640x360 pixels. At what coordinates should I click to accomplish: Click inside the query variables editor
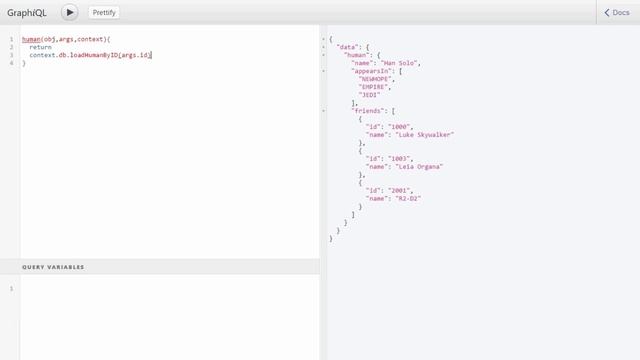(x=170, y=317)
